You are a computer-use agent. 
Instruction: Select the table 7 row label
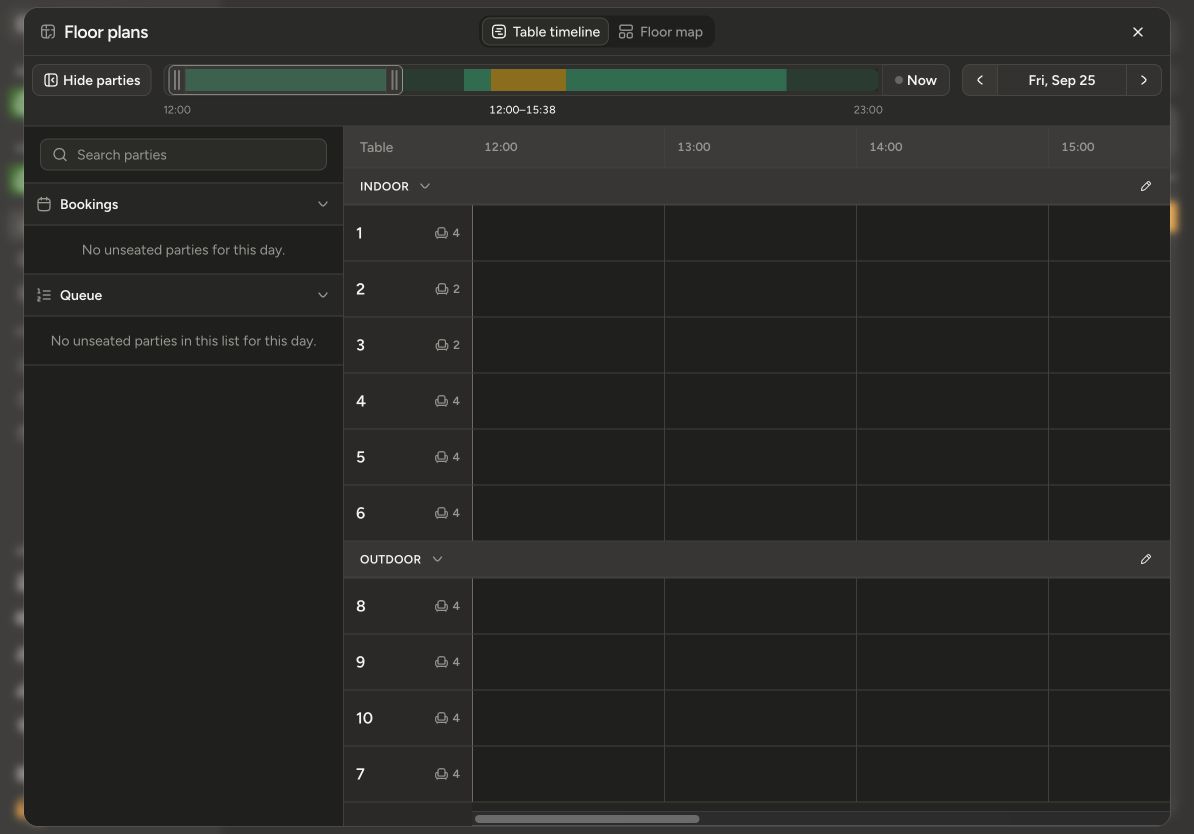(x=360, y=774)
